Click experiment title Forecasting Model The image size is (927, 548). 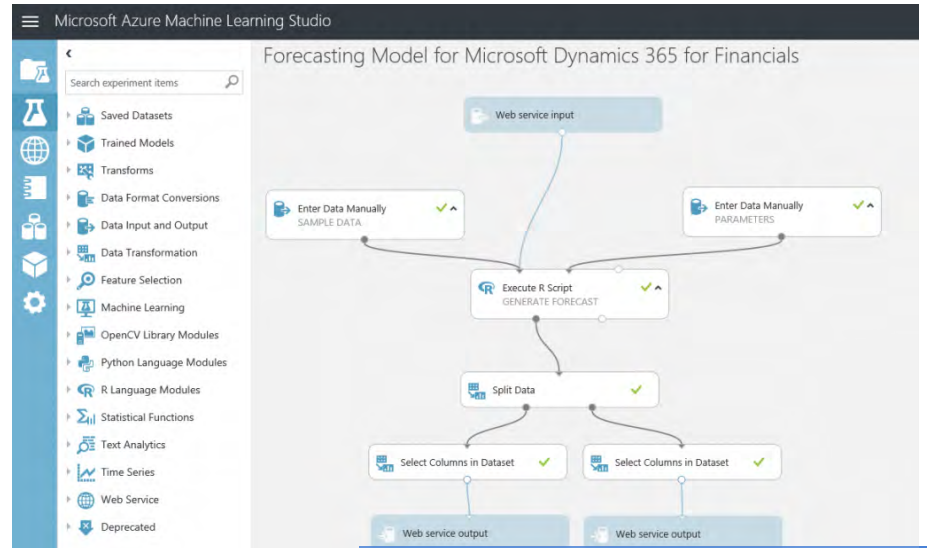click(x=531, y=56)
